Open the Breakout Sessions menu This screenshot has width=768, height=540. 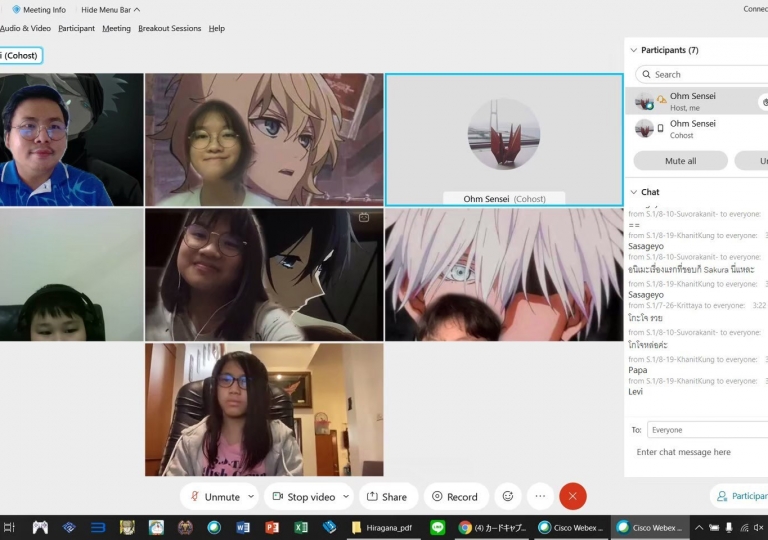(x=169, y=28)
